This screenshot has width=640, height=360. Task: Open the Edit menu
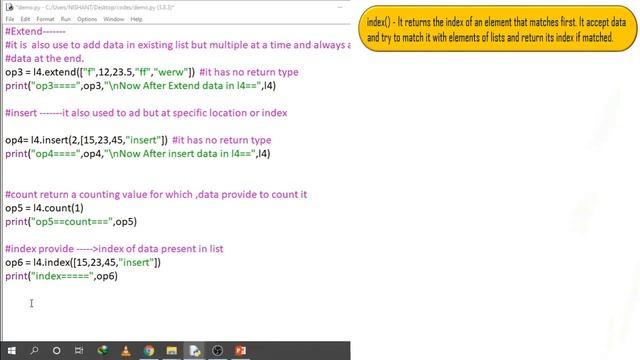[25, 19]
